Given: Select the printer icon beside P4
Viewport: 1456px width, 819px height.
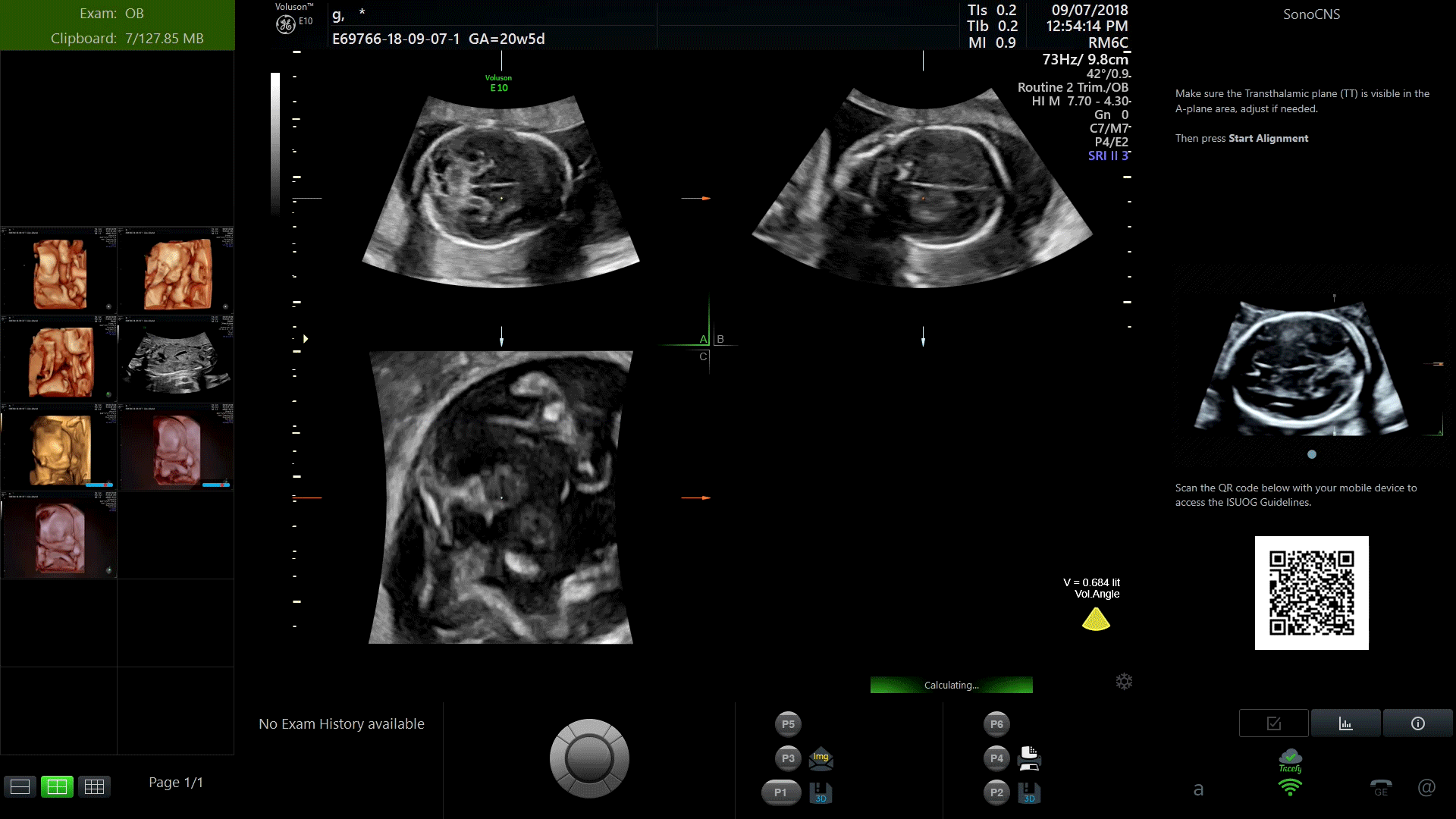Looking at the screenshot, I should [x=1028, y=758].
